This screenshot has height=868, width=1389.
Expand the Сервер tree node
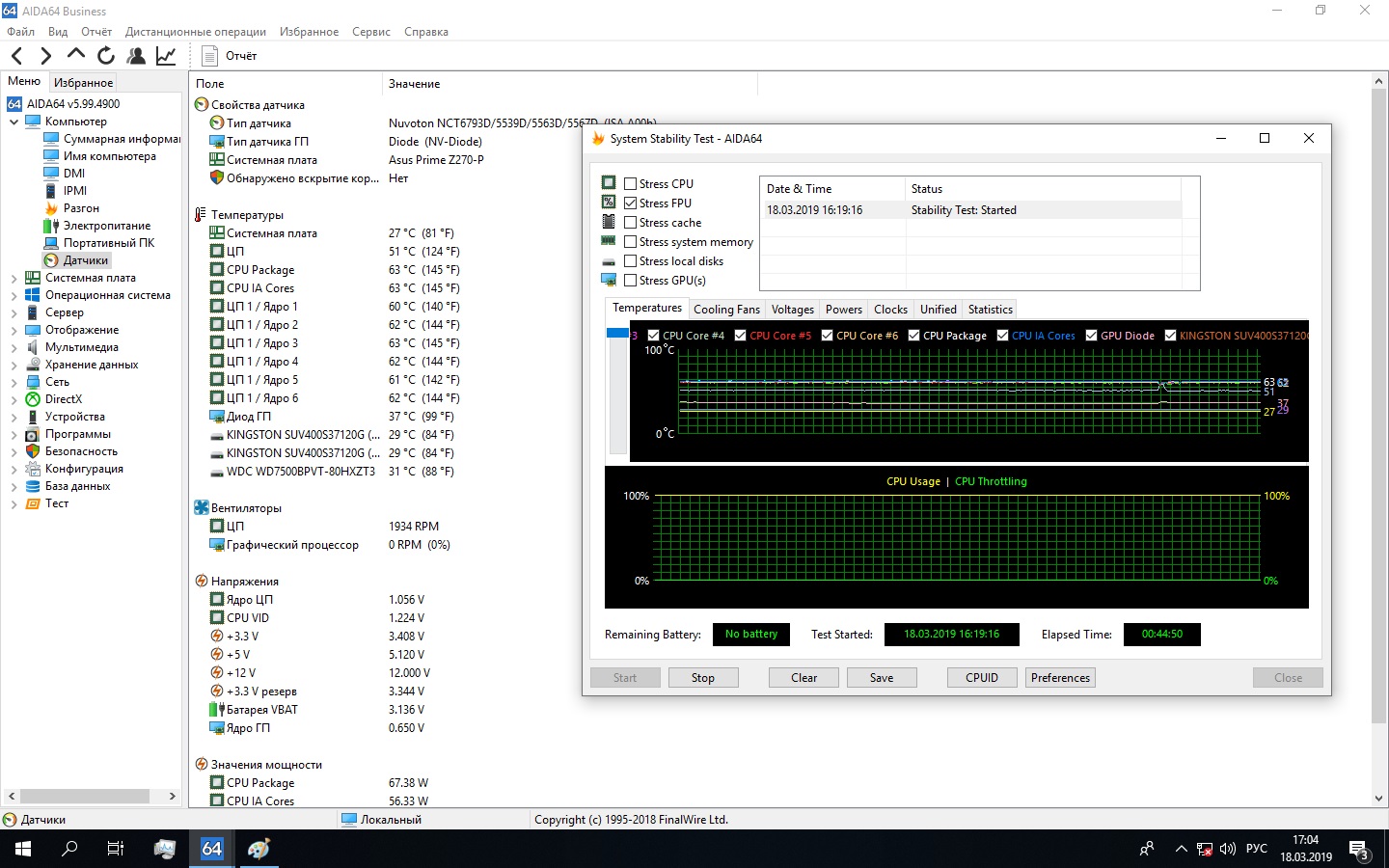[14, 312]
